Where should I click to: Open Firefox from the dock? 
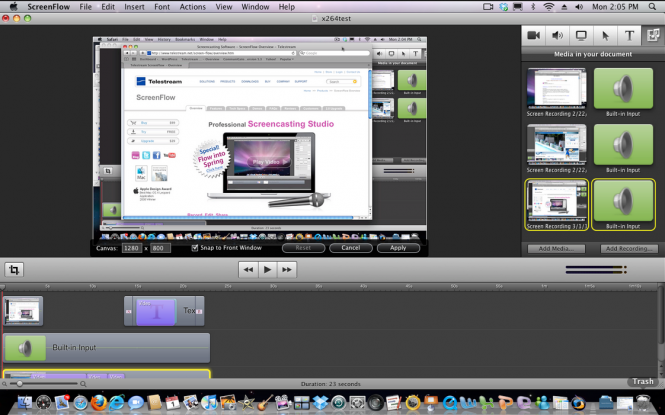pyautogui.click(x=99, y=402)
